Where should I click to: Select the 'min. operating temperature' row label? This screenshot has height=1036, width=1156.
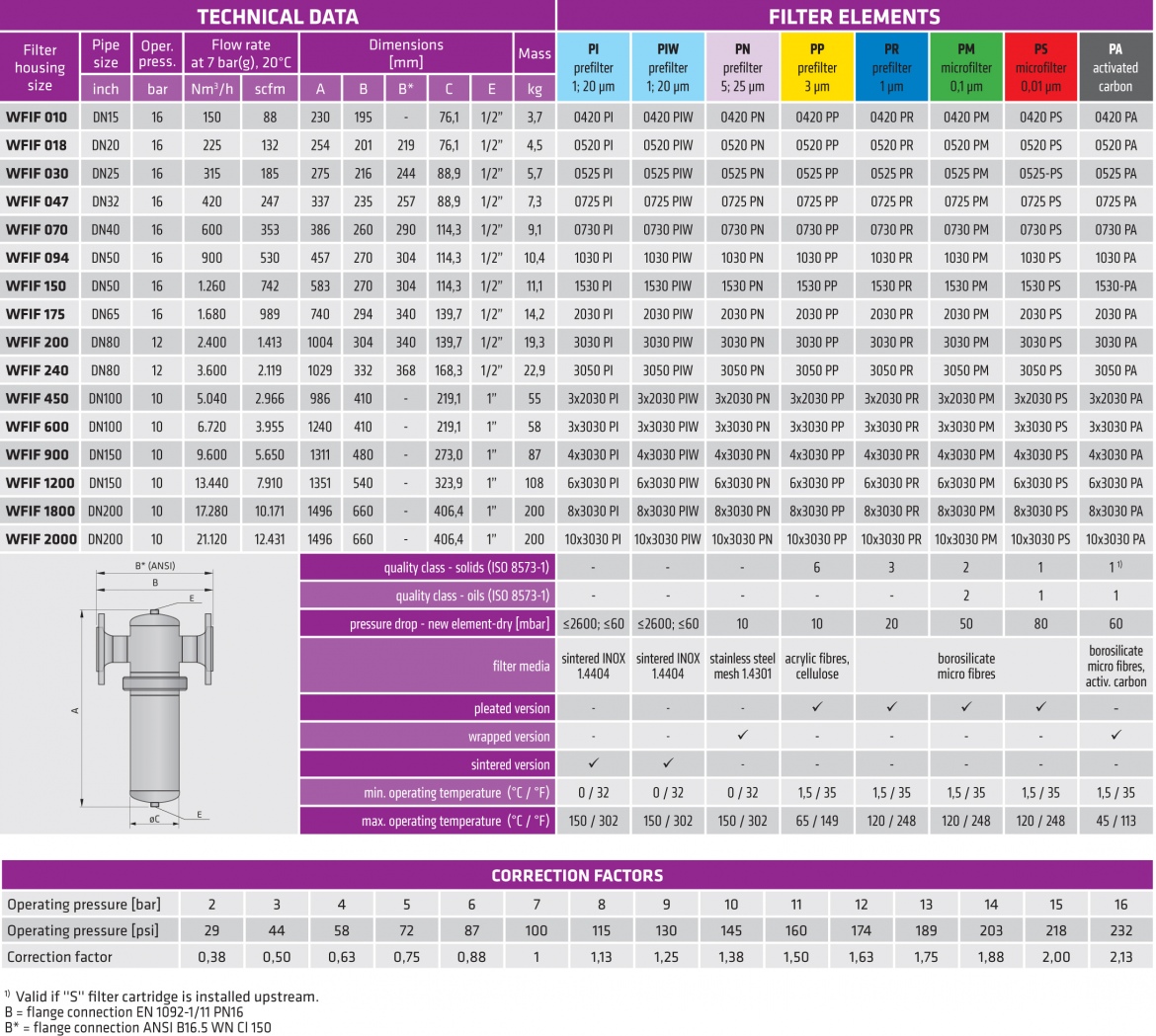[x=456, y=793]
